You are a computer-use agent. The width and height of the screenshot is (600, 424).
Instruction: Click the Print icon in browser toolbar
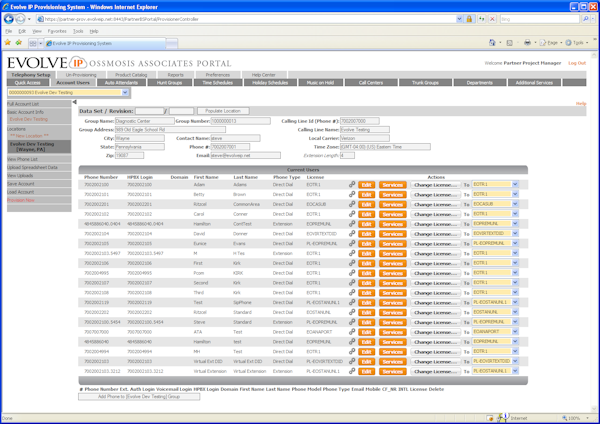pos(527,42)
